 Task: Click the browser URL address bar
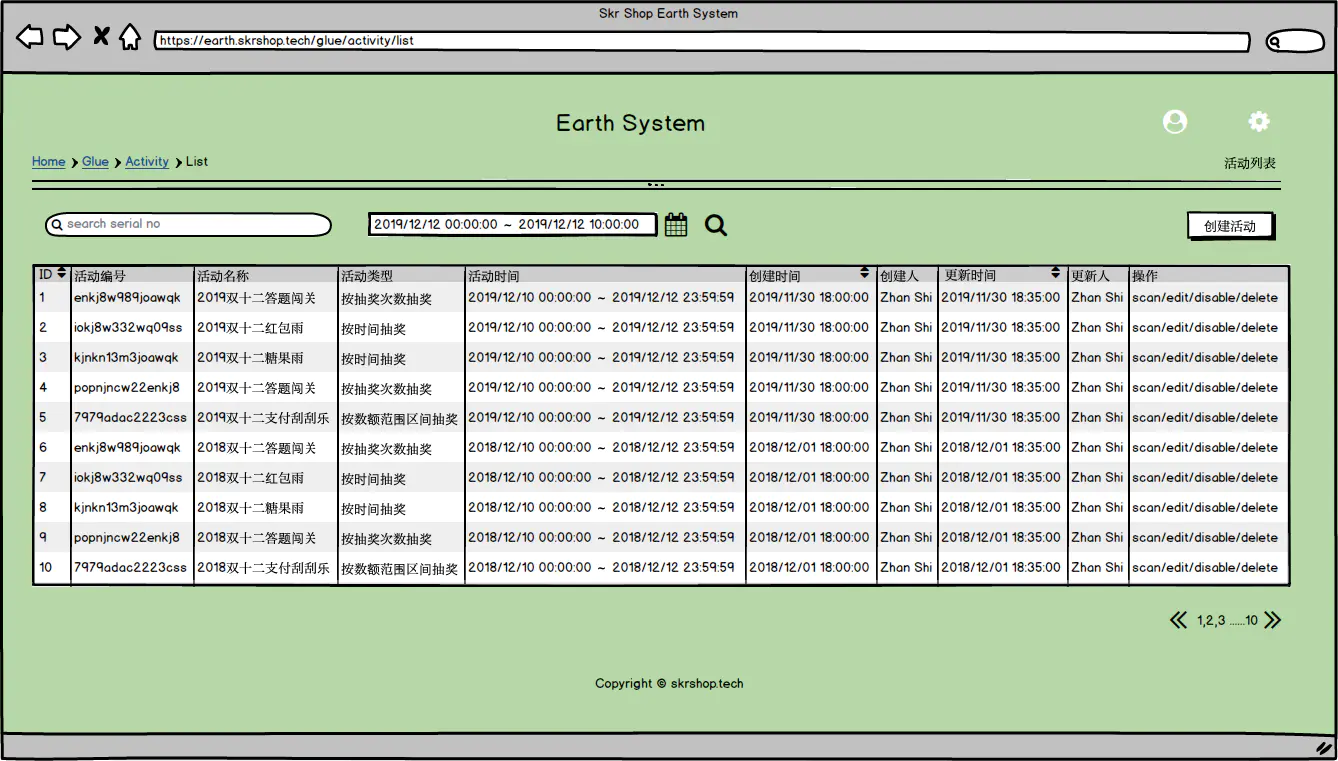point(702,42)
